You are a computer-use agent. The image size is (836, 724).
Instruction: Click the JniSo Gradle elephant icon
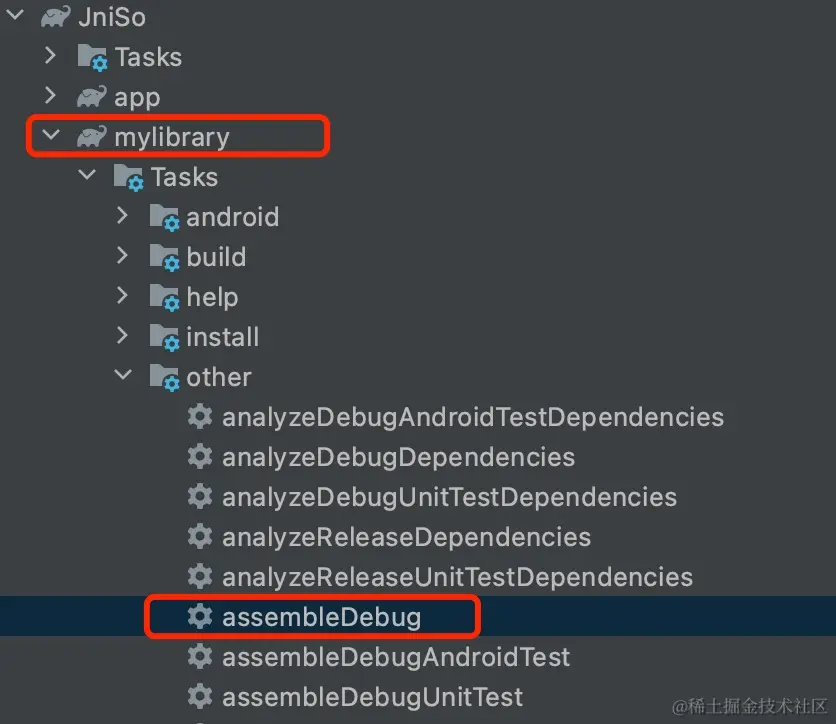[55, 17]
